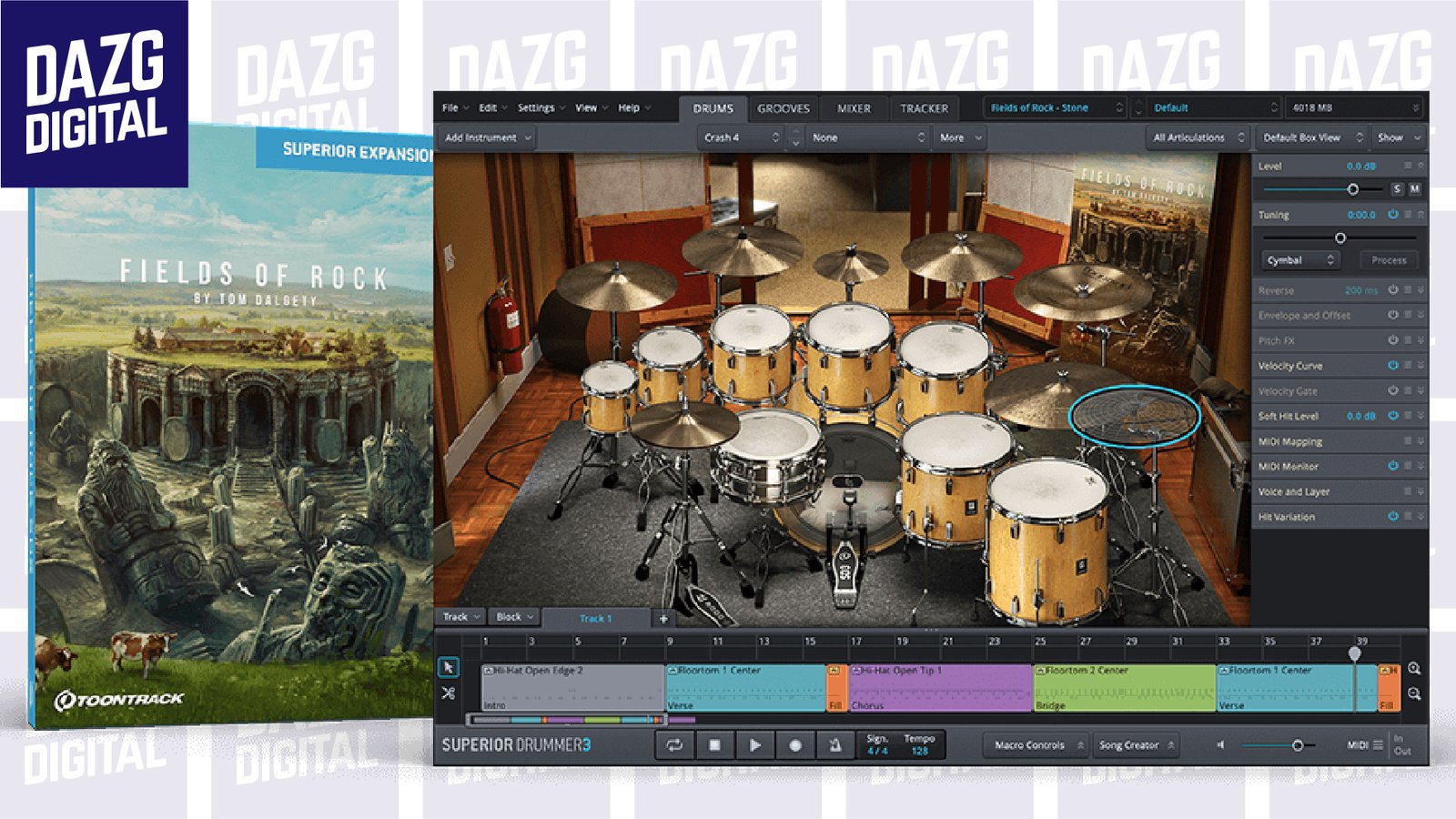Open the Fields of Rock - Stone library selector

pos(1056,107)
